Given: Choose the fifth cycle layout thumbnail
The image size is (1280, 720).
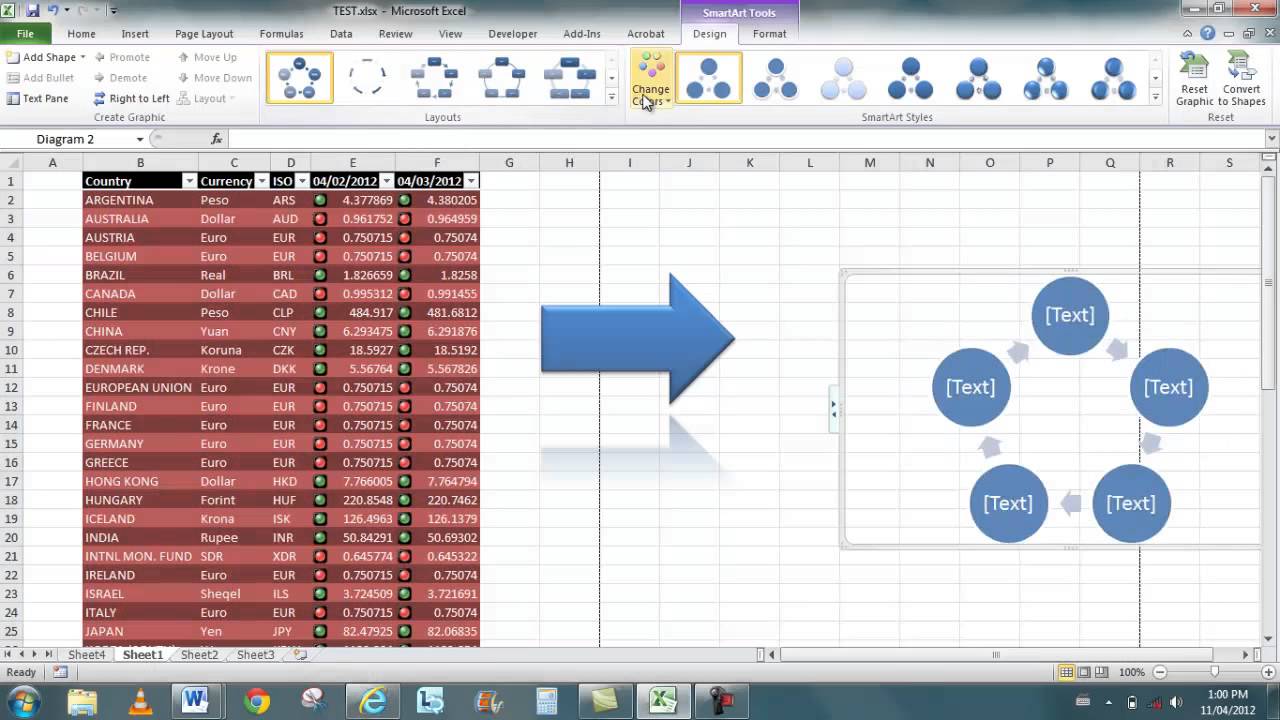Looking at the screenshot, I should point(570,78).
